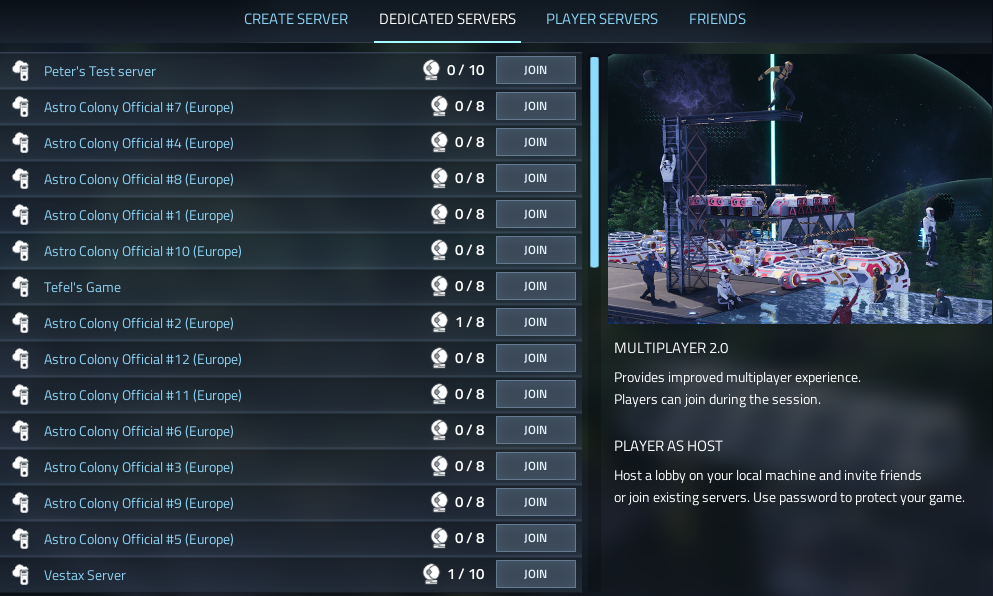Open the Create Server tab
The image size is (993, 596).
pos(296,19)
